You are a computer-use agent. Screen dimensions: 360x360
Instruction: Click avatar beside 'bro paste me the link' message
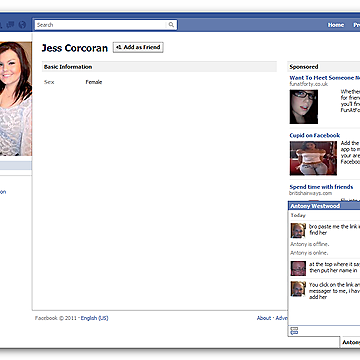click(x=298, y=230)
